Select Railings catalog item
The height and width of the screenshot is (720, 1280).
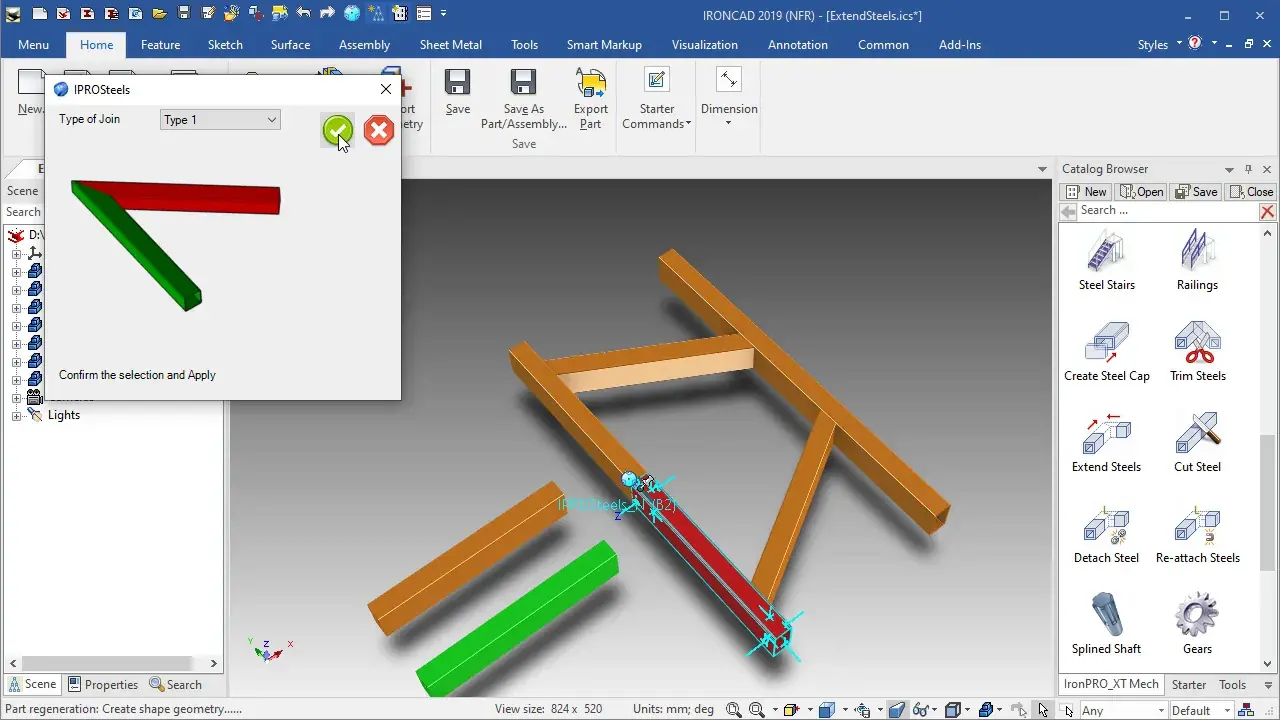(1197, 260)
